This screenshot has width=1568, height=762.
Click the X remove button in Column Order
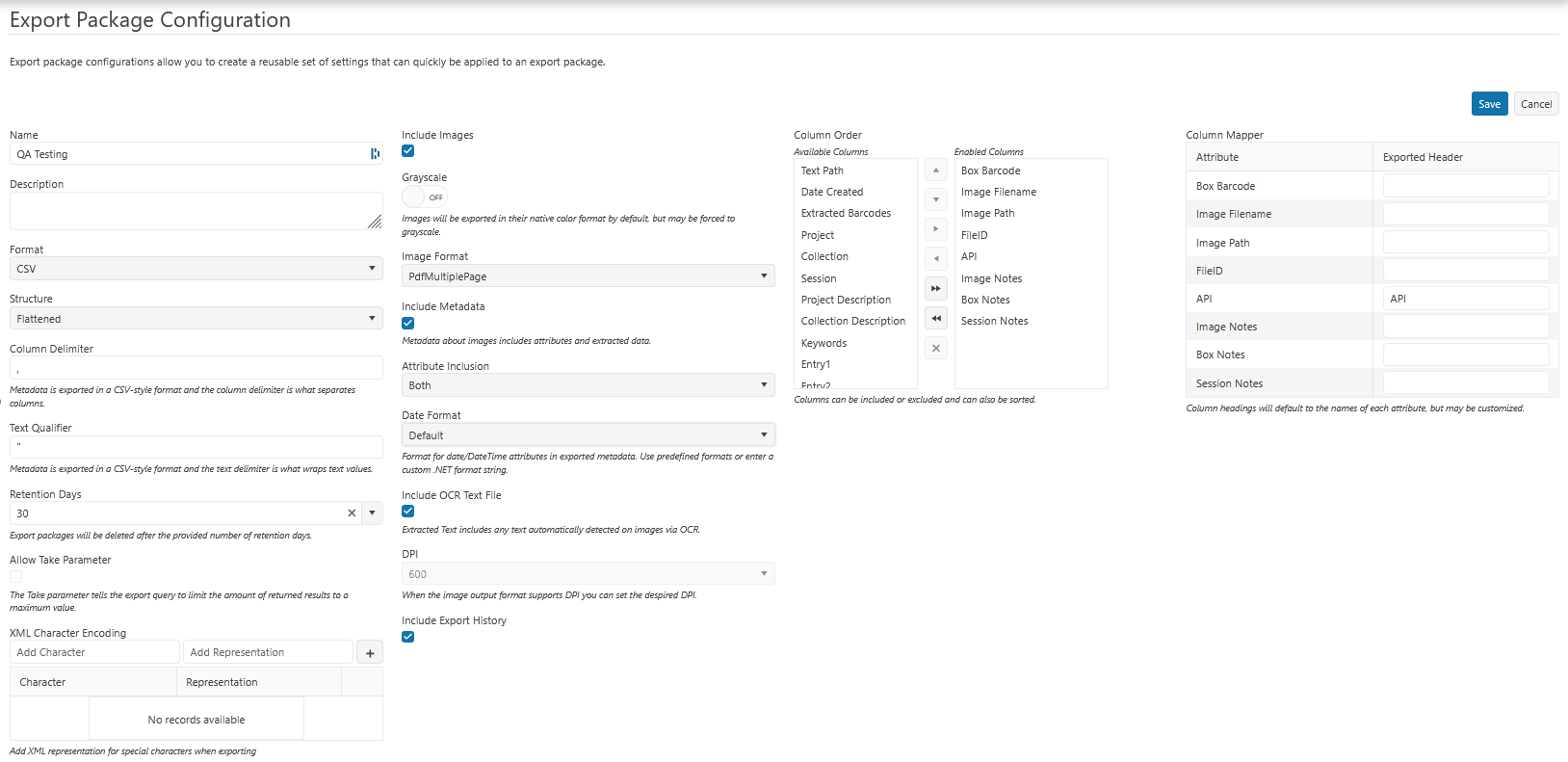tap(935, 348)
